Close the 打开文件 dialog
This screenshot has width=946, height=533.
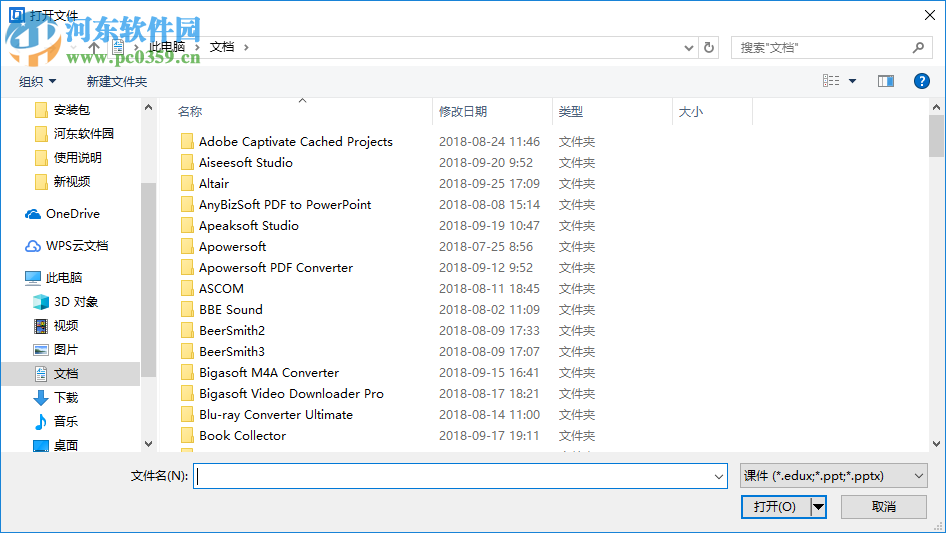coord(930,15)
